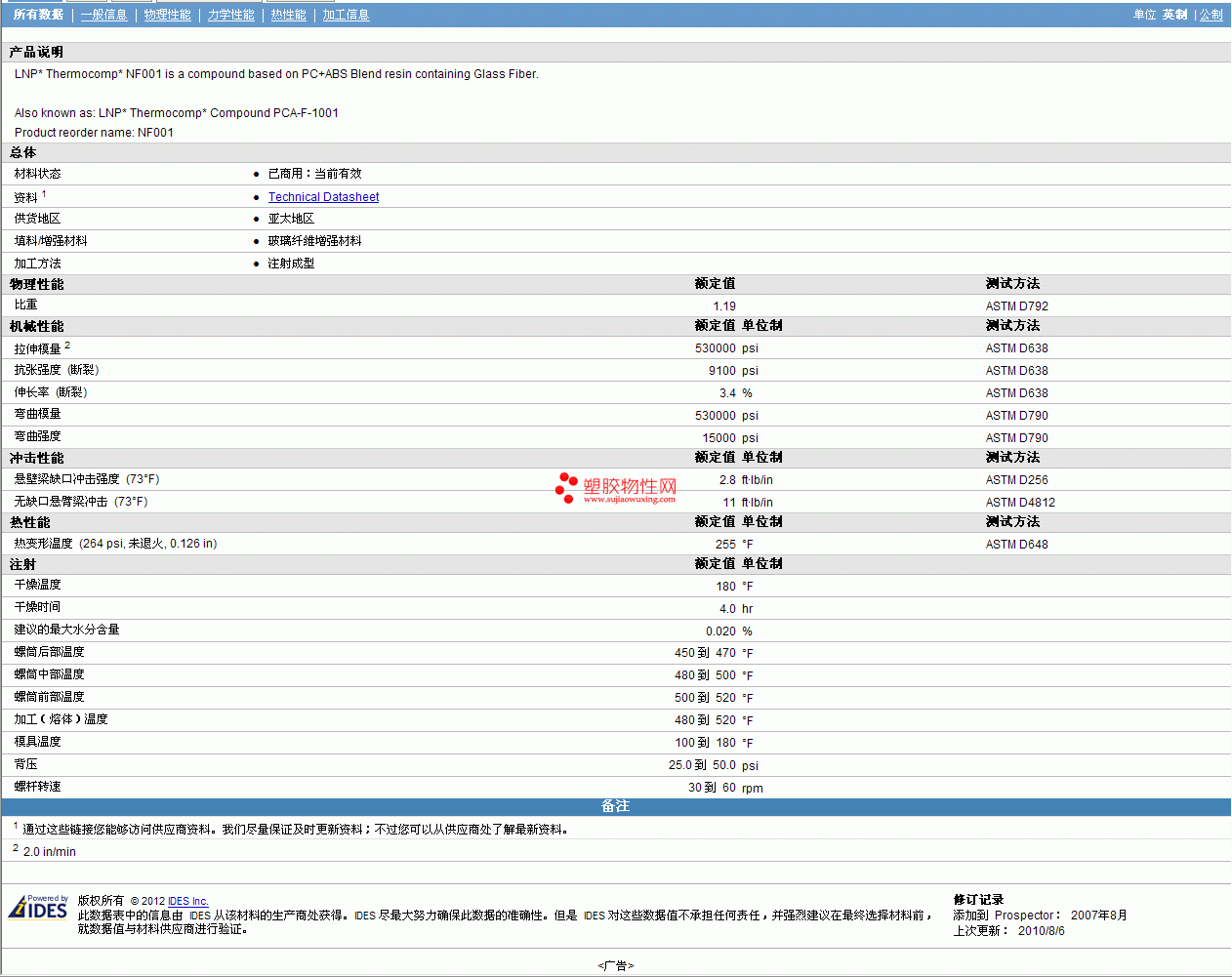Click the ASTM D792 test method text
The width and height of the screenshot is (1232, 977).
pyautogui.click(x=1016, y=306)
